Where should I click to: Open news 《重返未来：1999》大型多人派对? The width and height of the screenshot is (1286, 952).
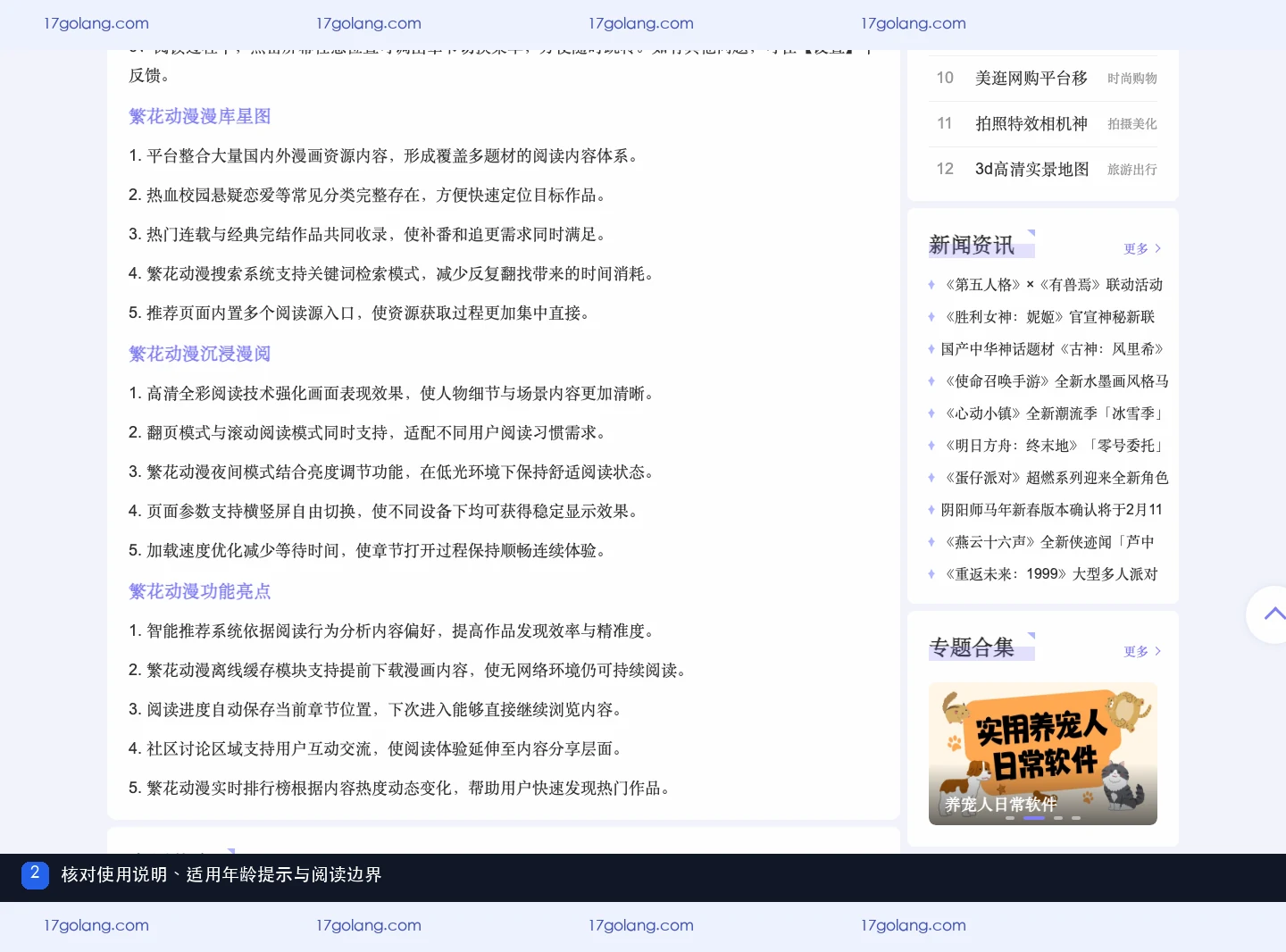(1050, 574)
